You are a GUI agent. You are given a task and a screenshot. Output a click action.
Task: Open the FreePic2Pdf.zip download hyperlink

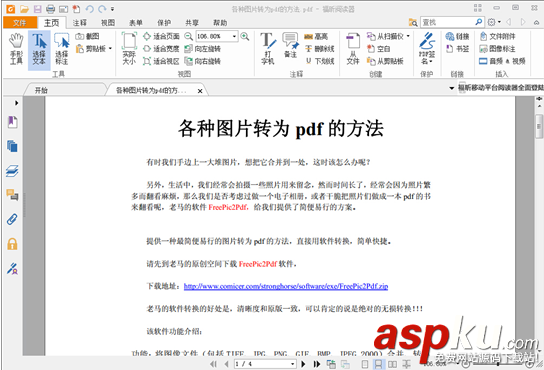(x=286, y=286)
